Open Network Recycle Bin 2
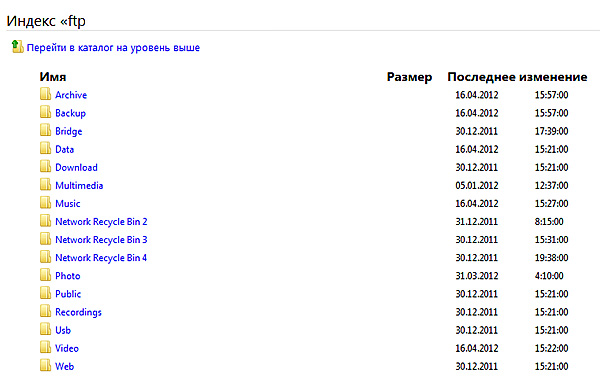Image resolution: width=600 pixels, height=387 pixels. tap(101, 222)
